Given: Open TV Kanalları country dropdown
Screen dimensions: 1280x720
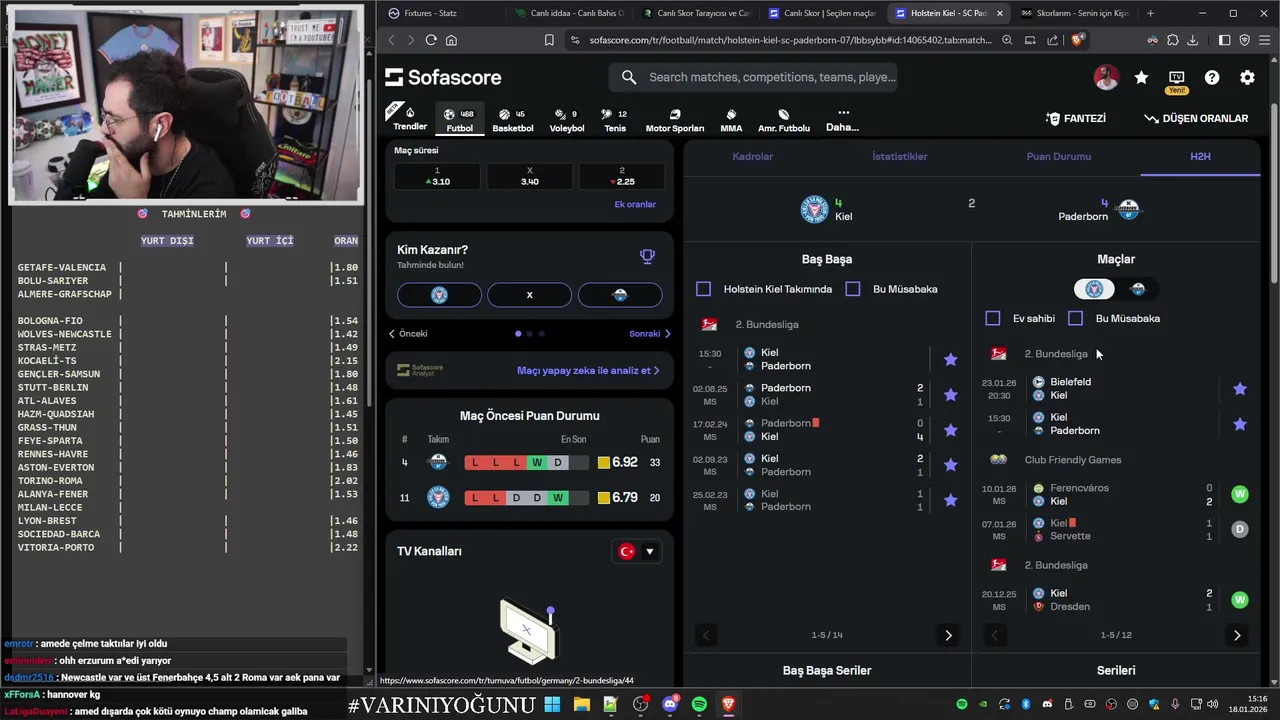Looking at the screenshot, I should pyautogui.click(x=637, y=551).
